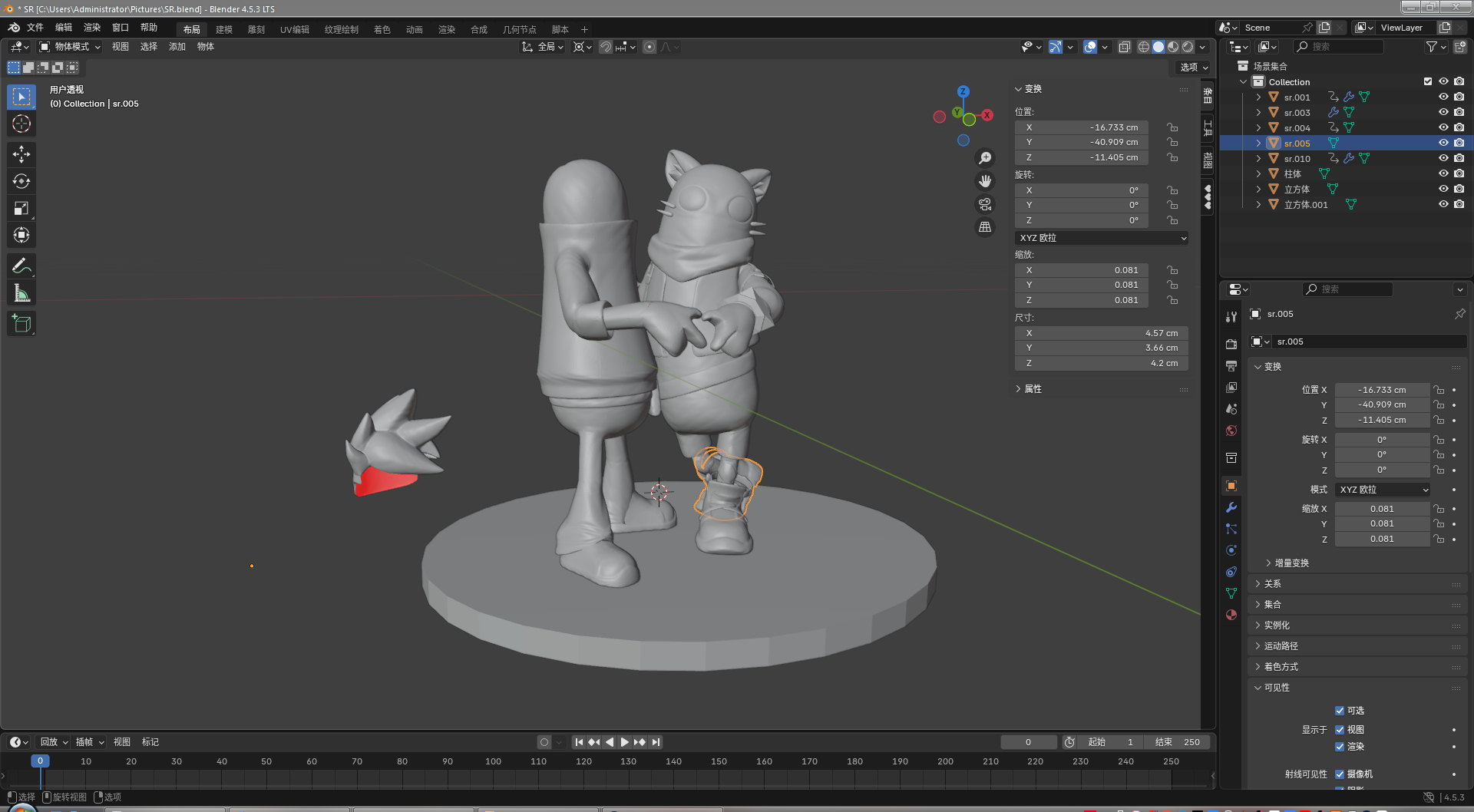The image size is (1474, 812).
Task: Jump to the first frame
Action: click(x=579, y=742)
